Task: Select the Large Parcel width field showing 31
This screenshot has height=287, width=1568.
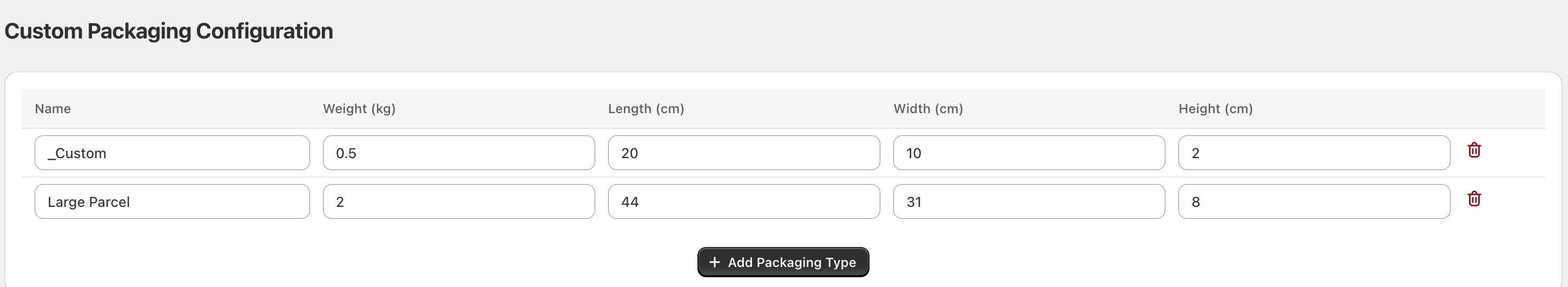Action: (x=1029, y=201)
